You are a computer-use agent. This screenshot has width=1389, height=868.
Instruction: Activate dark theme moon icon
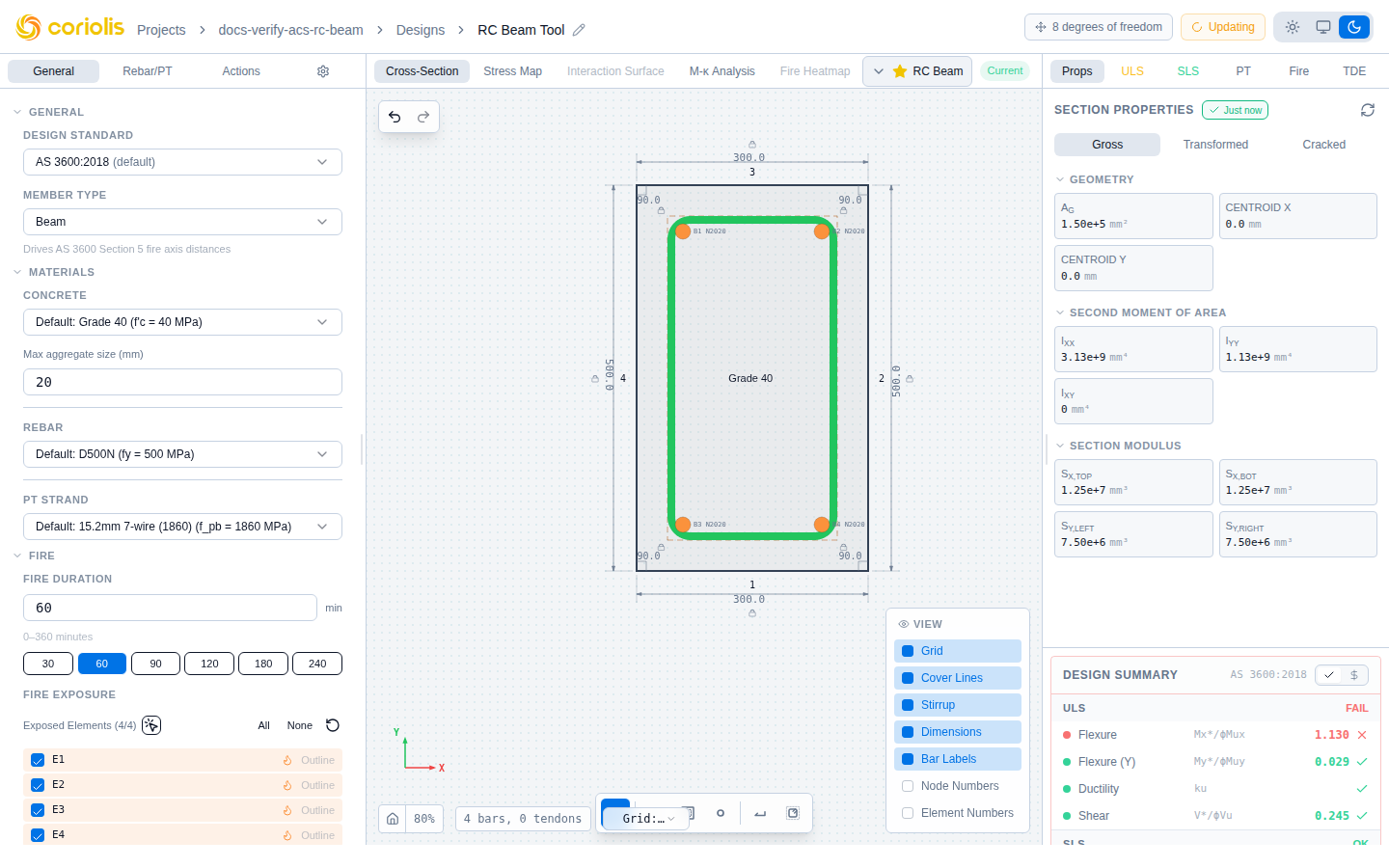coord(1354,27)
